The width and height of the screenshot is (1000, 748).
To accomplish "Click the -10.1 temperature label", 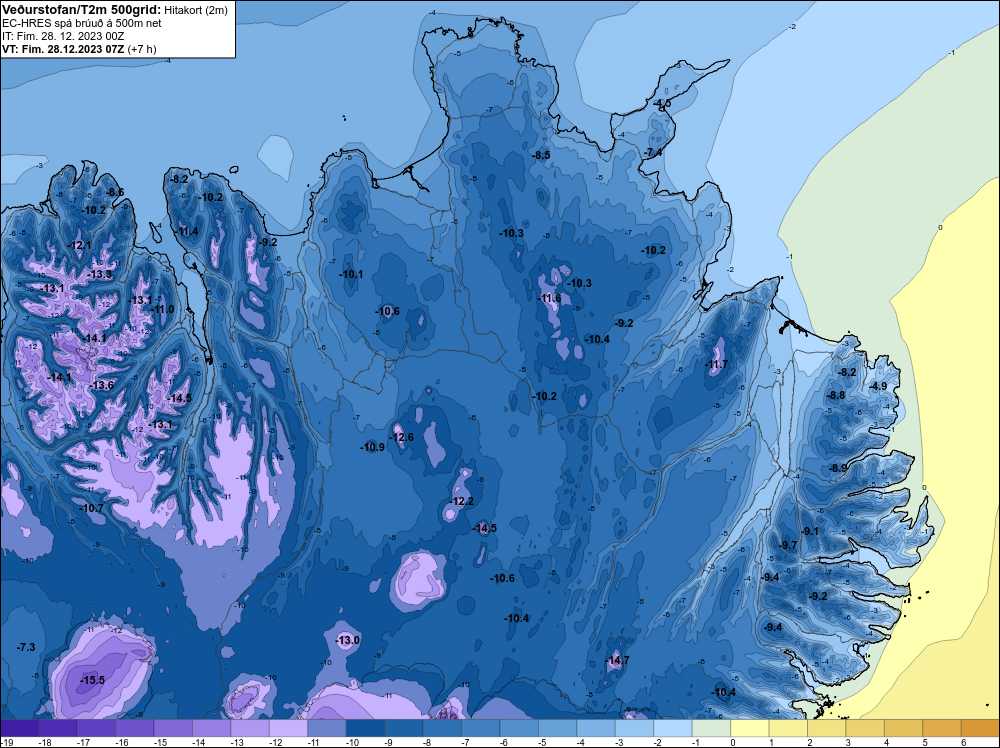I will pos(351,274).
